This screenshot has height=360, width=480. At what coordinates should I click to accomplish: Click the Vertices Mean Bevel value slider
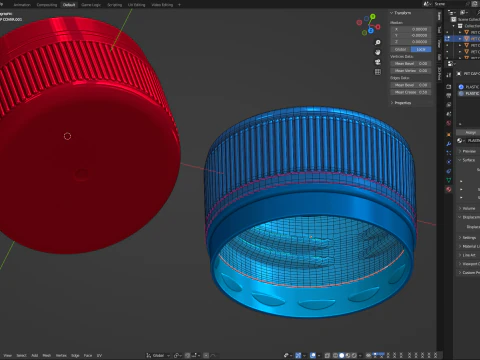click(x=411, y=63)
